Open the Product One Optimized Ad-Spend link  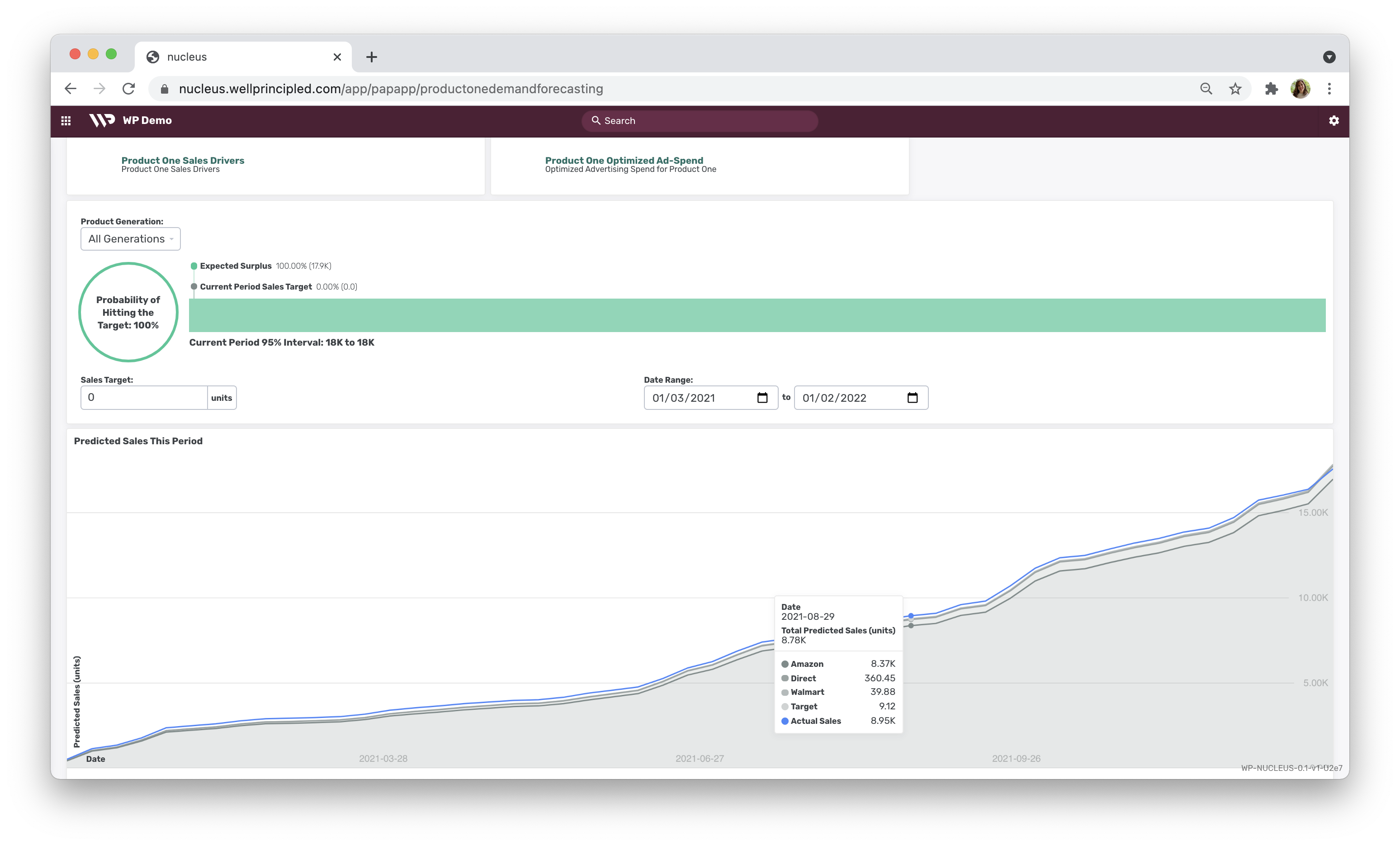[x=624, y=160]
